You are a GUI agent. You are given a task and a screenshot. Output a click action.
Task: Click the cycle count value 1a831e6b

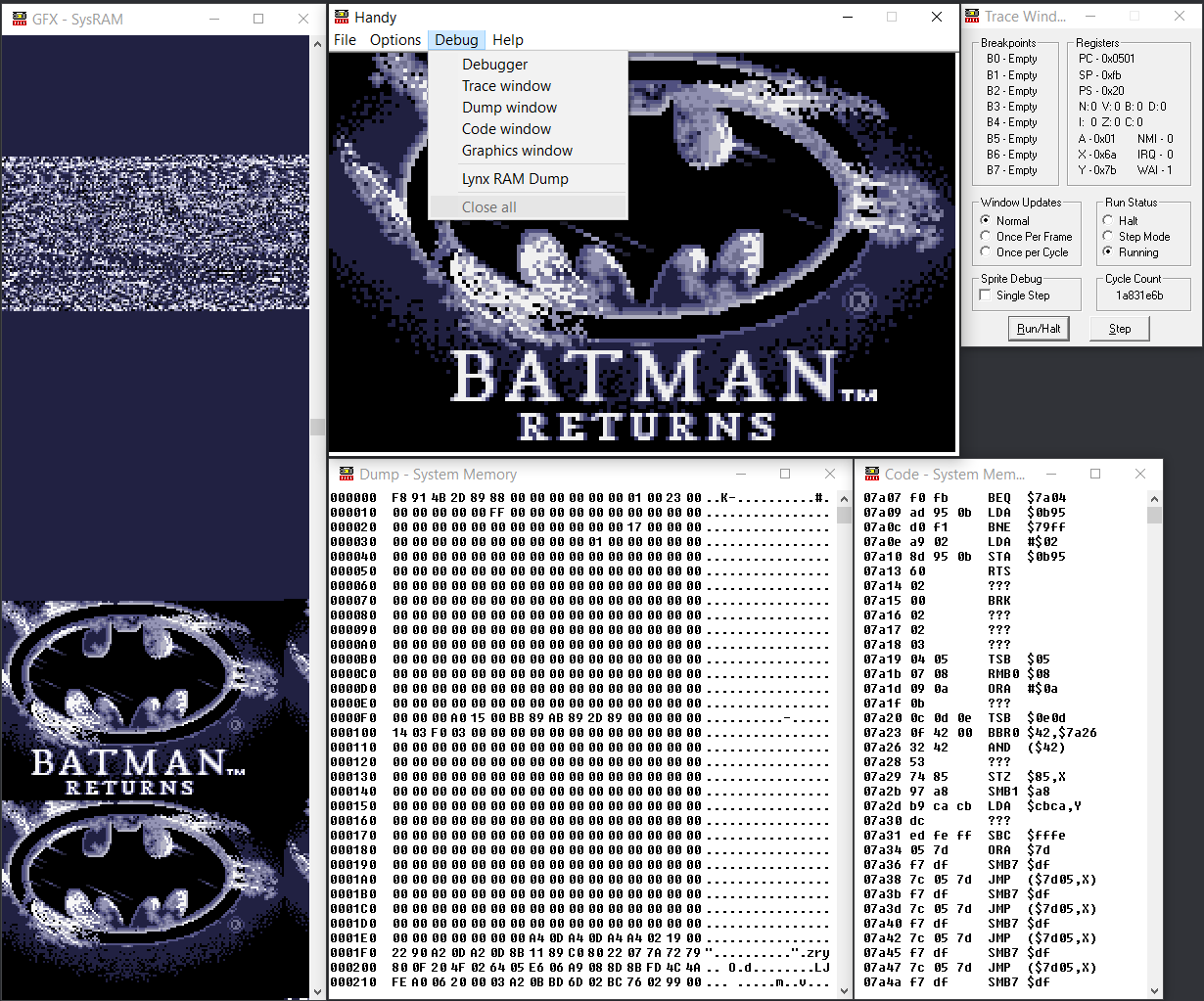point(1139,295)
